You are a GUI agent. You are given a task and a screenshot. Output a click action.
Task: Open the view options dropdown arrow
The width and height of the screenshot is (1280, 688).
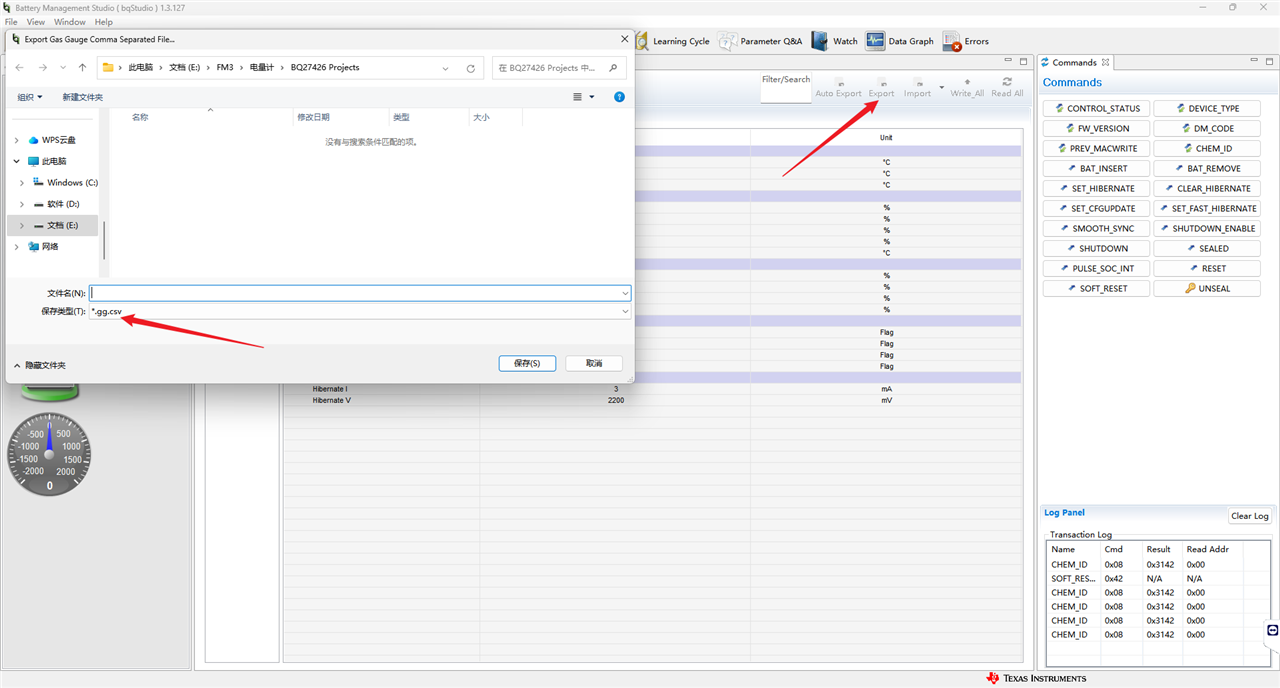click(x=591, y=97)
